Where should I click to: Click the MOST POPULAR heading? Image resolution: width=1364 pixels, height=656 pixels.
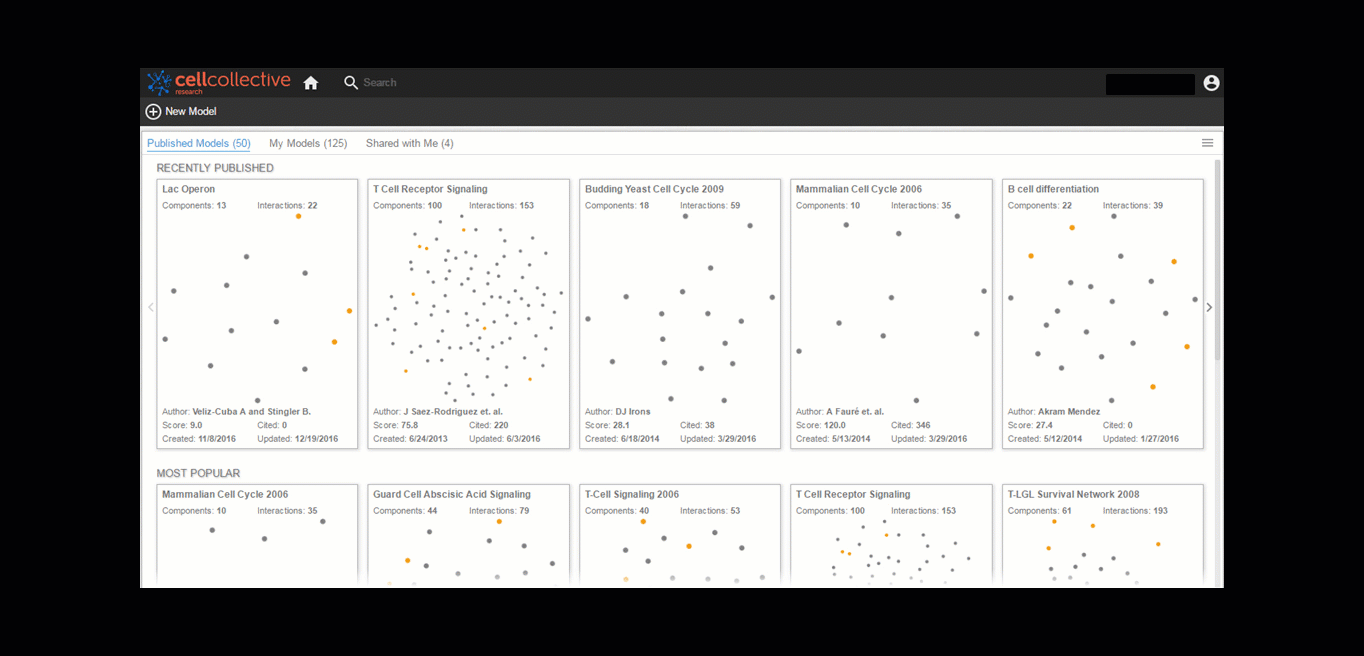(x=199, y=473)
